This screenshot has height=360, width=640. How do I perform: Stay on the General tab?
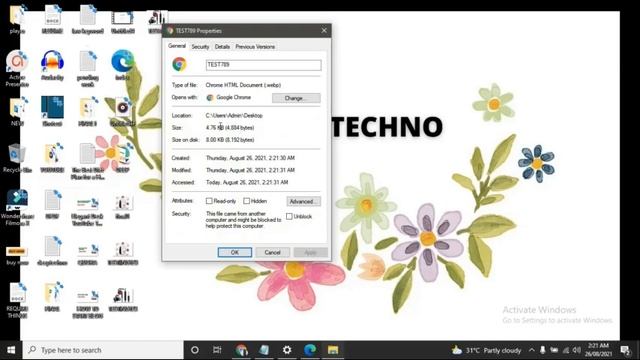pos(177,46)
